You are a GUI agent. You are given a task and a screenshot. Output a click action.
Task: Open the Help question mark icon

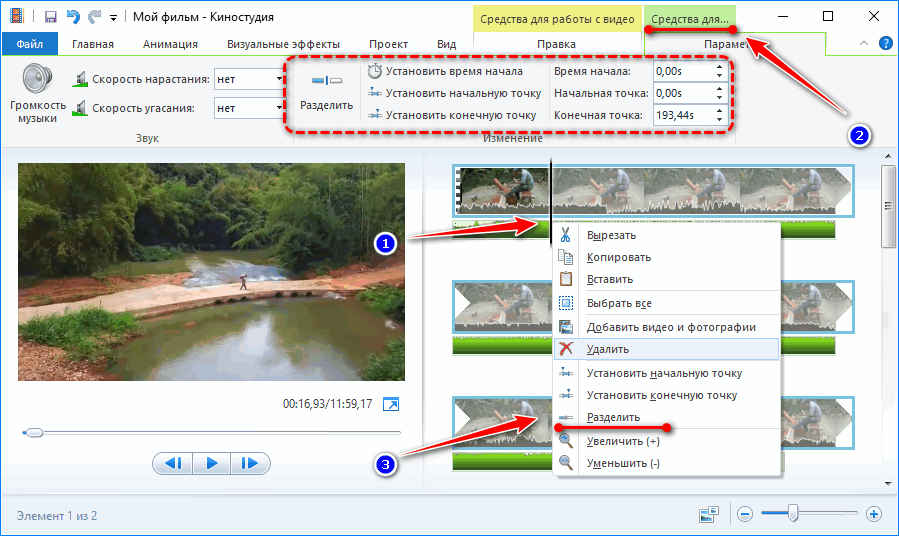click(x=885, y=44)
